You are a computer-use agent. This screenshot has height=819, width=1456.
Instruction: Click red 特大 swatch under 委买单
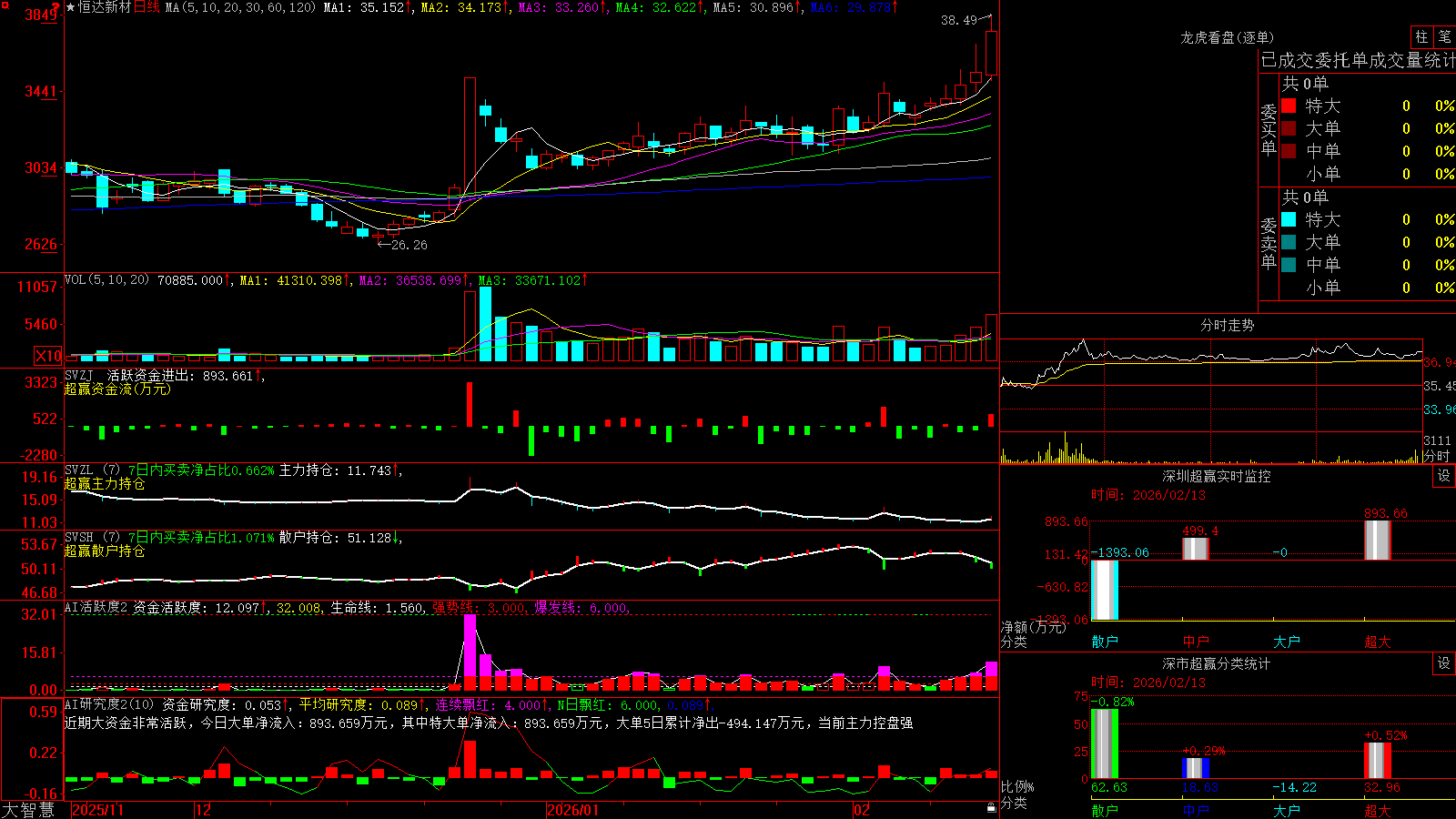tap(1289, 106)
